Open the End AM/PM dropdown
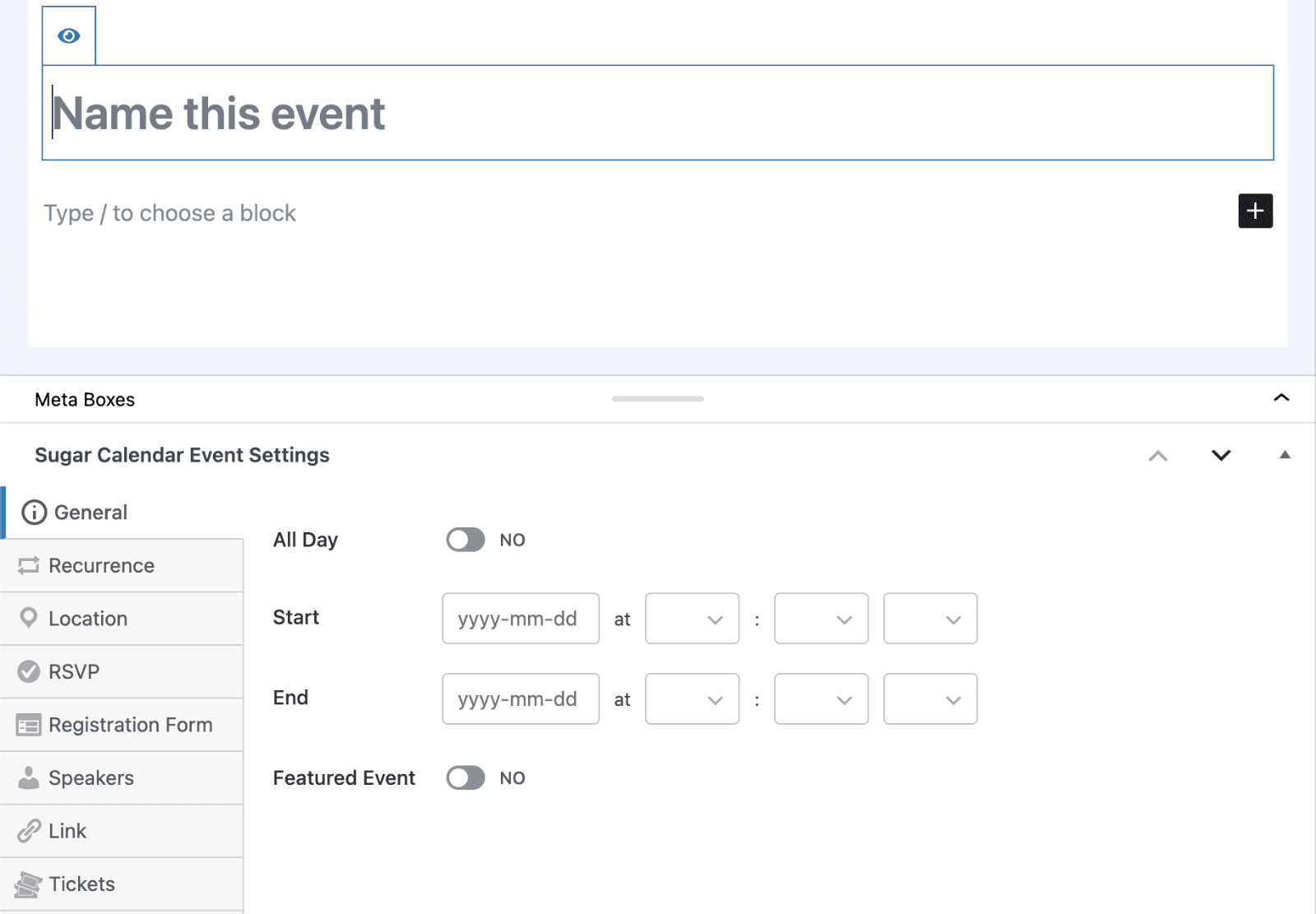 click(930, 699)
